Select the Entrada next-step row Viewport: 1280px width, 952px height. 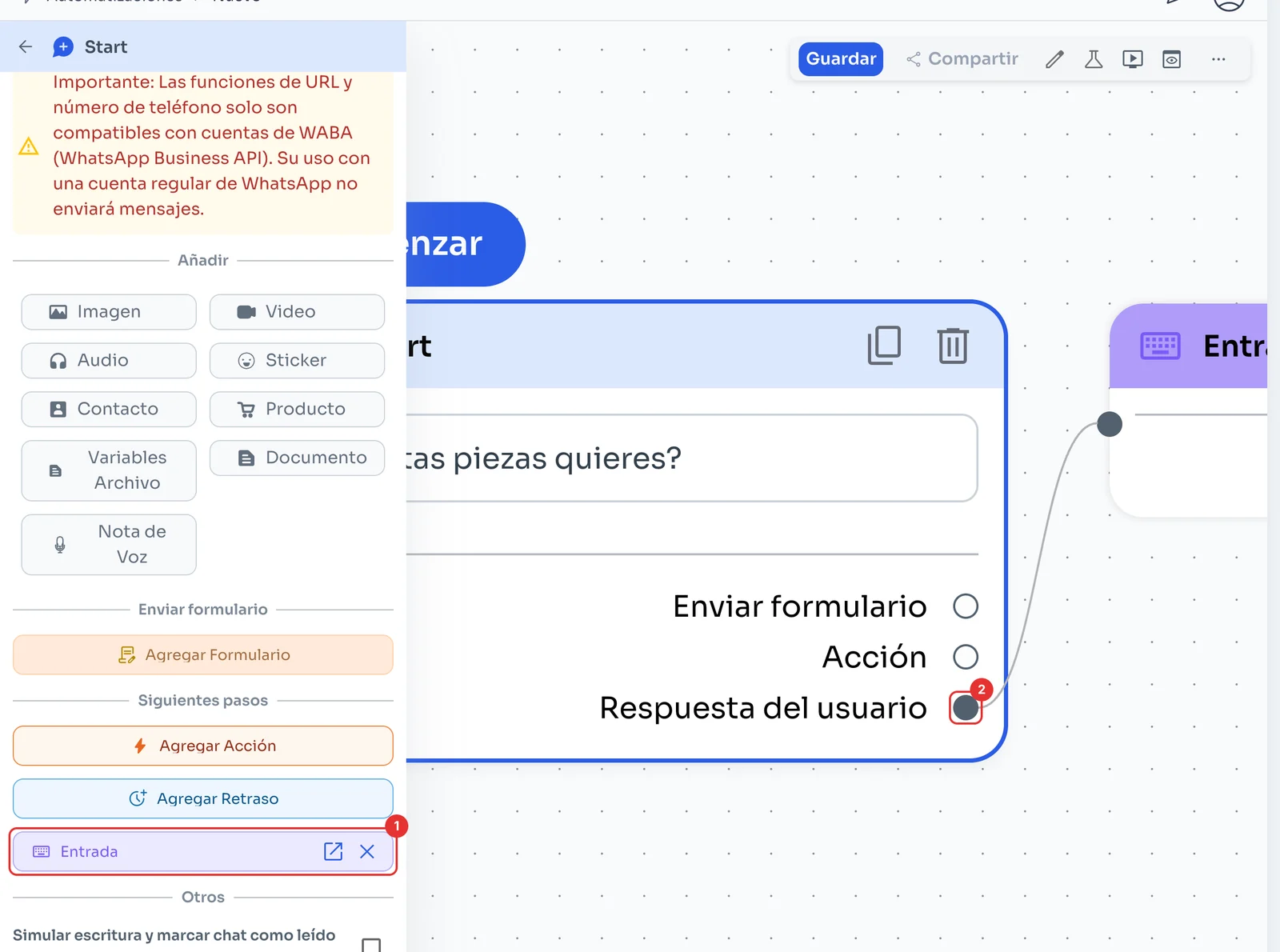click(x=203, y=851)
